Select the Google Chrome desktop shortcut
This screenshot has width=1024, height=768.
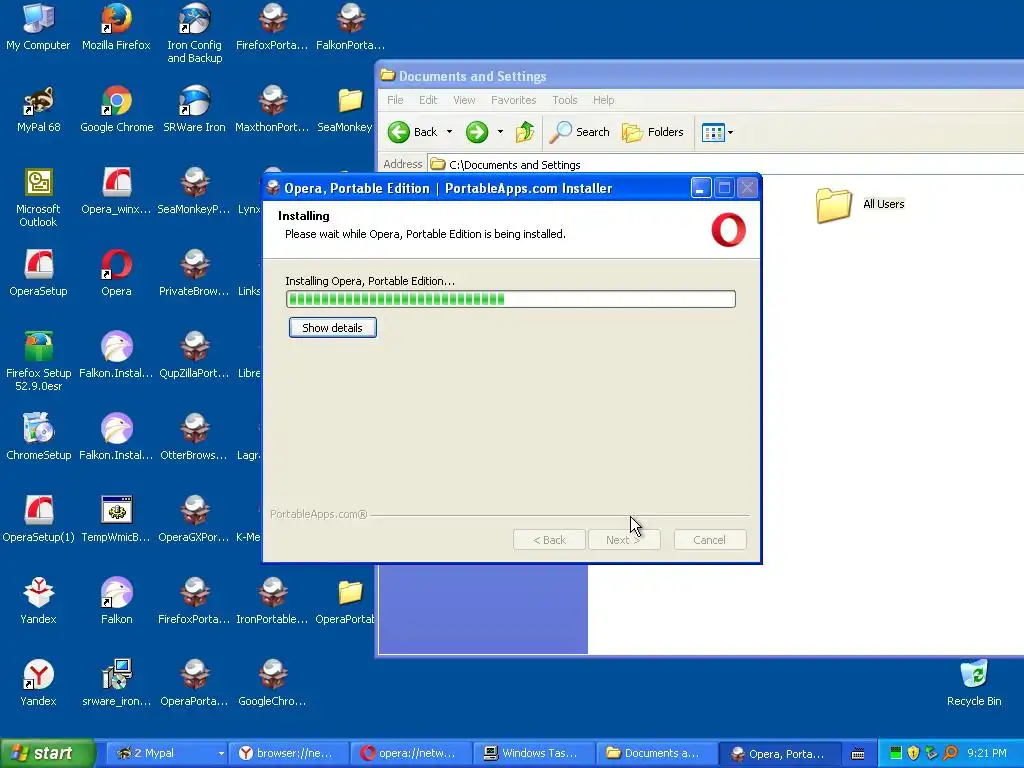(116, 109)
